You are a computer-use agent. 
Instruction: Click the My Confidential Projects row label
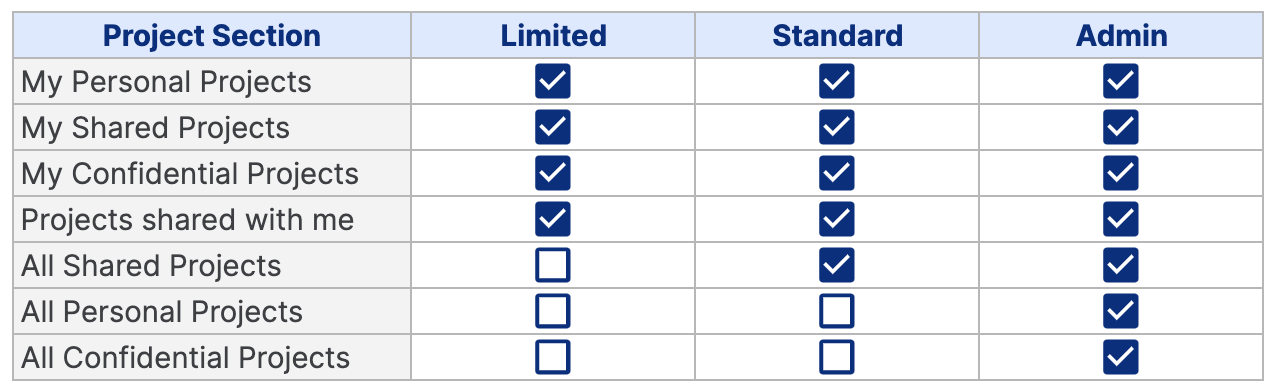coord(190,174)
